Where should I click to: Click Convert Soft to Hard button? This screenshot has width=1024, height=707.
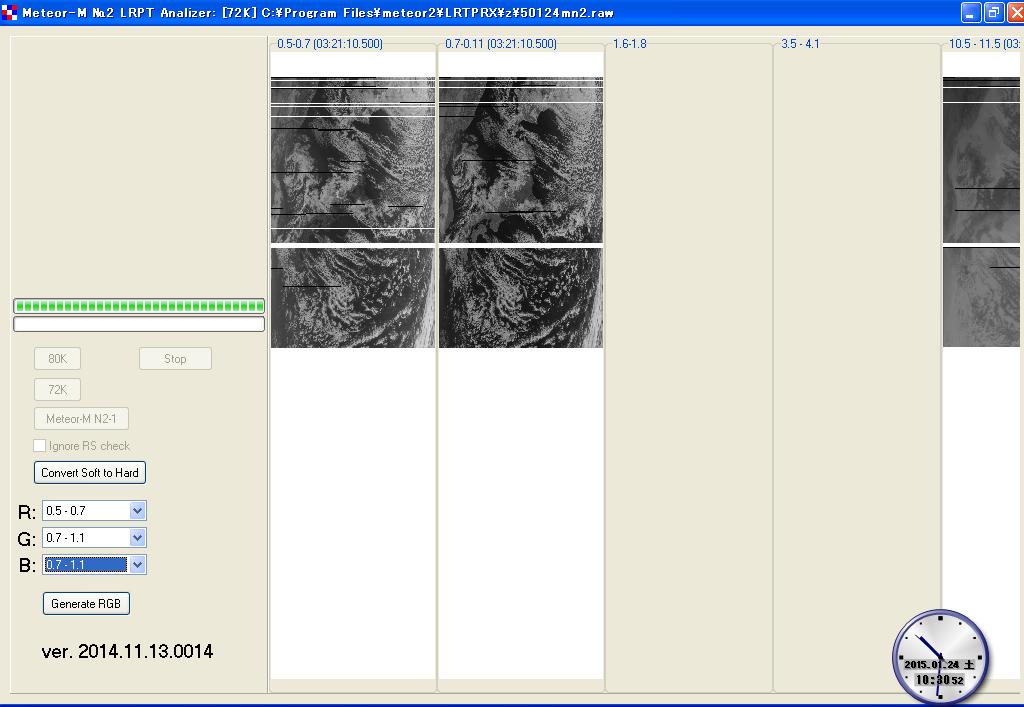point(90,472)
